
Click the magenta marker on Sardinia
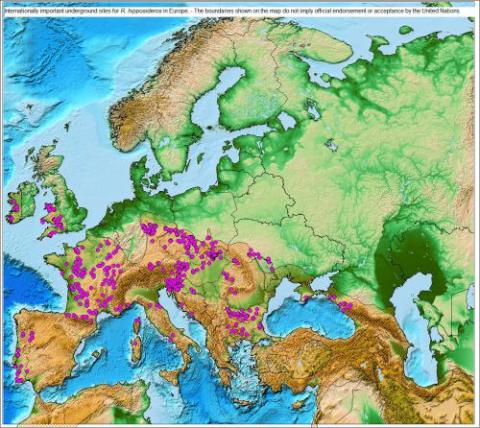[136, 343]
